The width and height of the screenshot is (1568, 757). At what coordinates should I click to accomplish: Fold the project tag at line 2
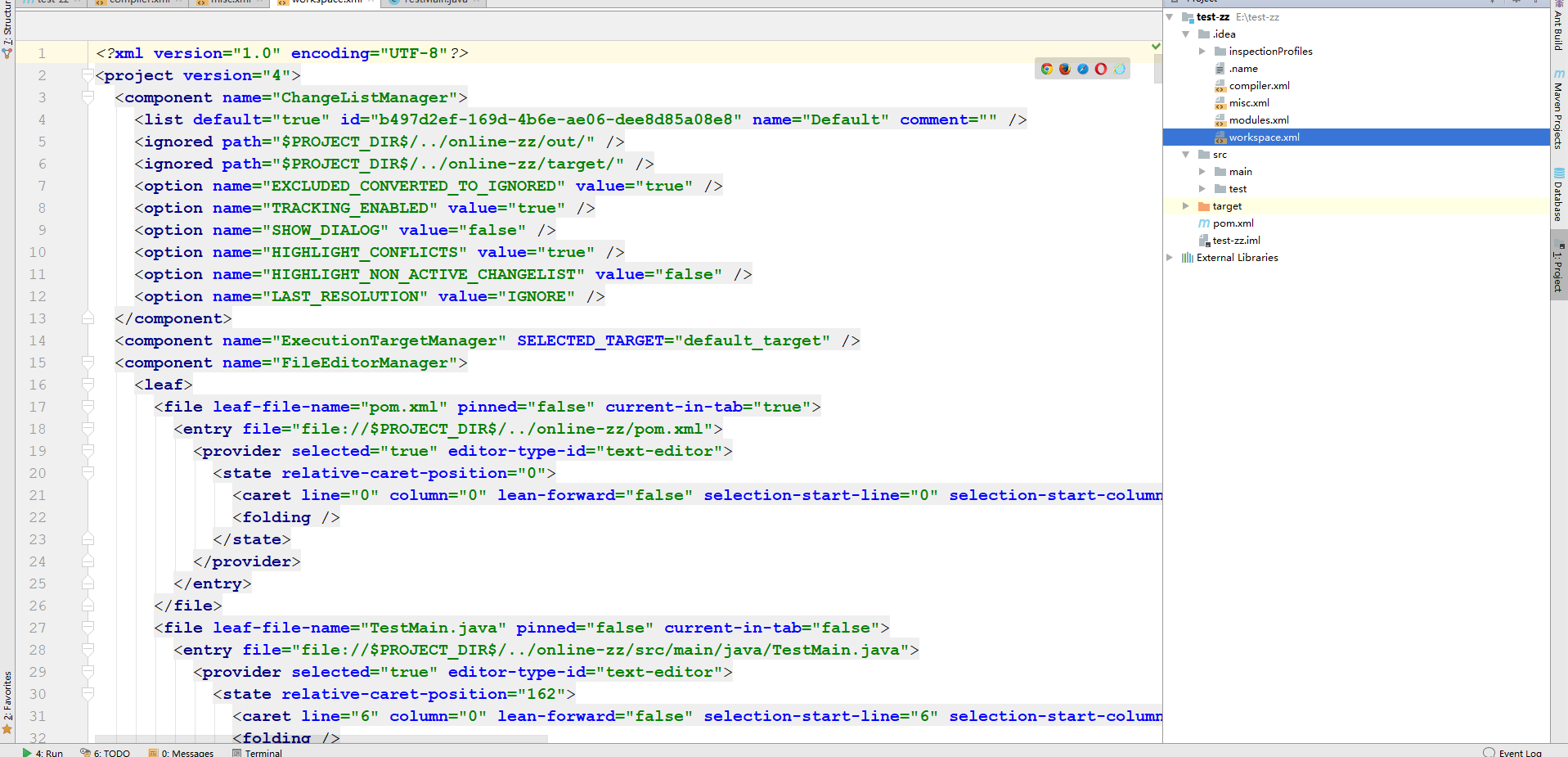[x=88, y=75]
